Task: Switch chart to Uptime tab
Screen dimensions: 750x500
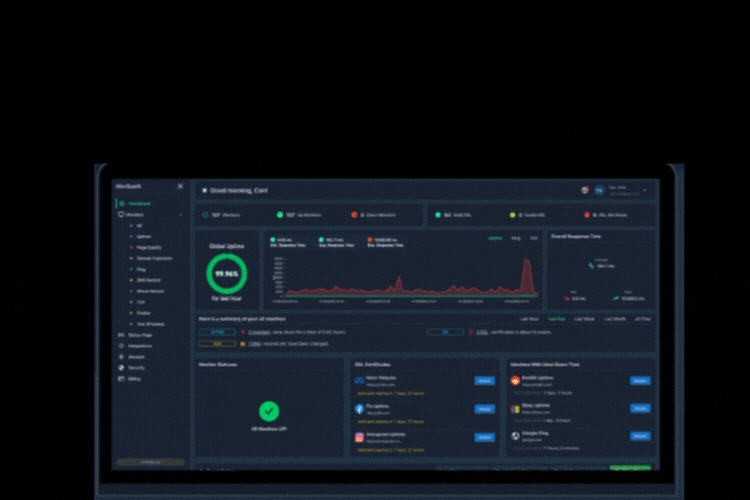Action: pos(495,238)
